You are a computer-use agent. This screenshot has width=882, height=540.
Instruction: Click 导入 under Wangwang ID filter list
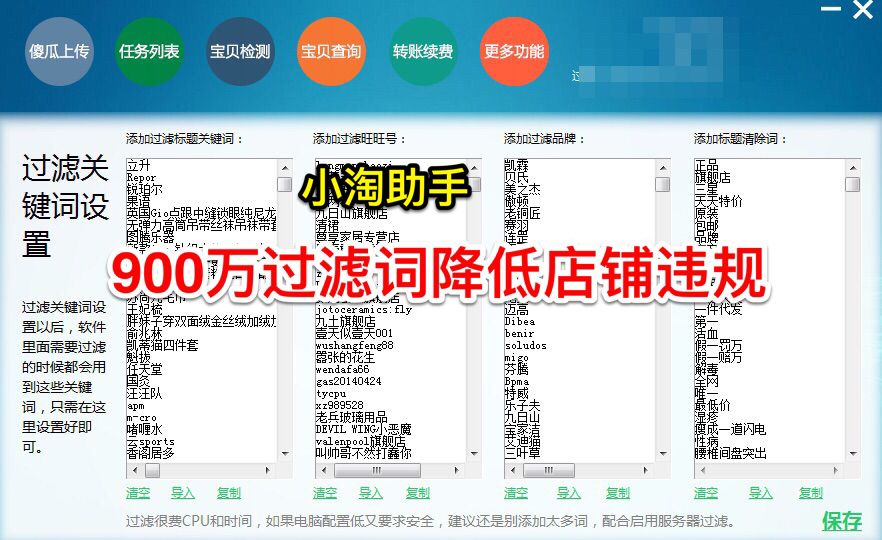pyautogui.click(x=371, y=493)
